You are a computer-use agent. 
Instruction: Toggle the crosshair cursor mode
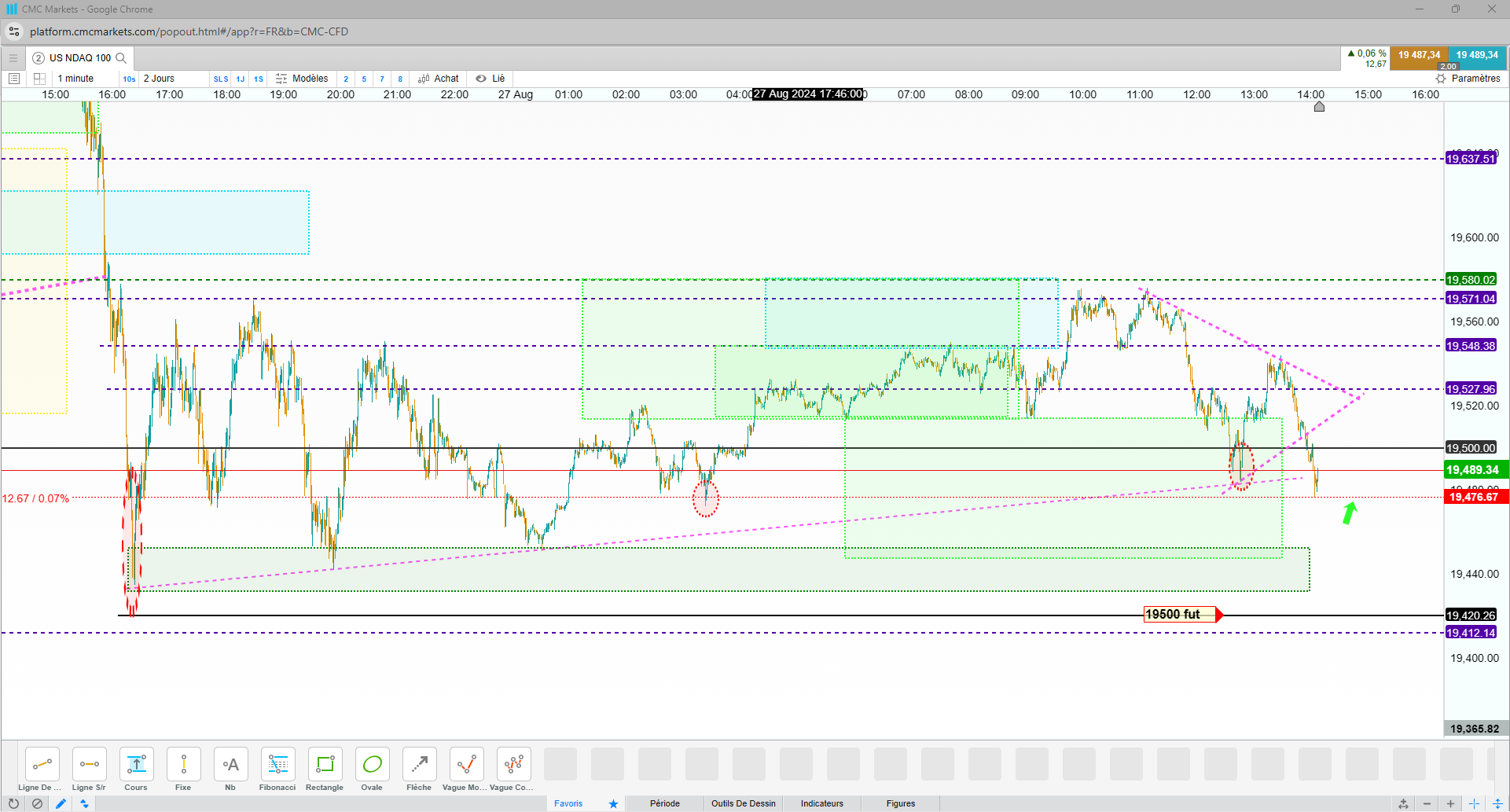pos(1474,803)
